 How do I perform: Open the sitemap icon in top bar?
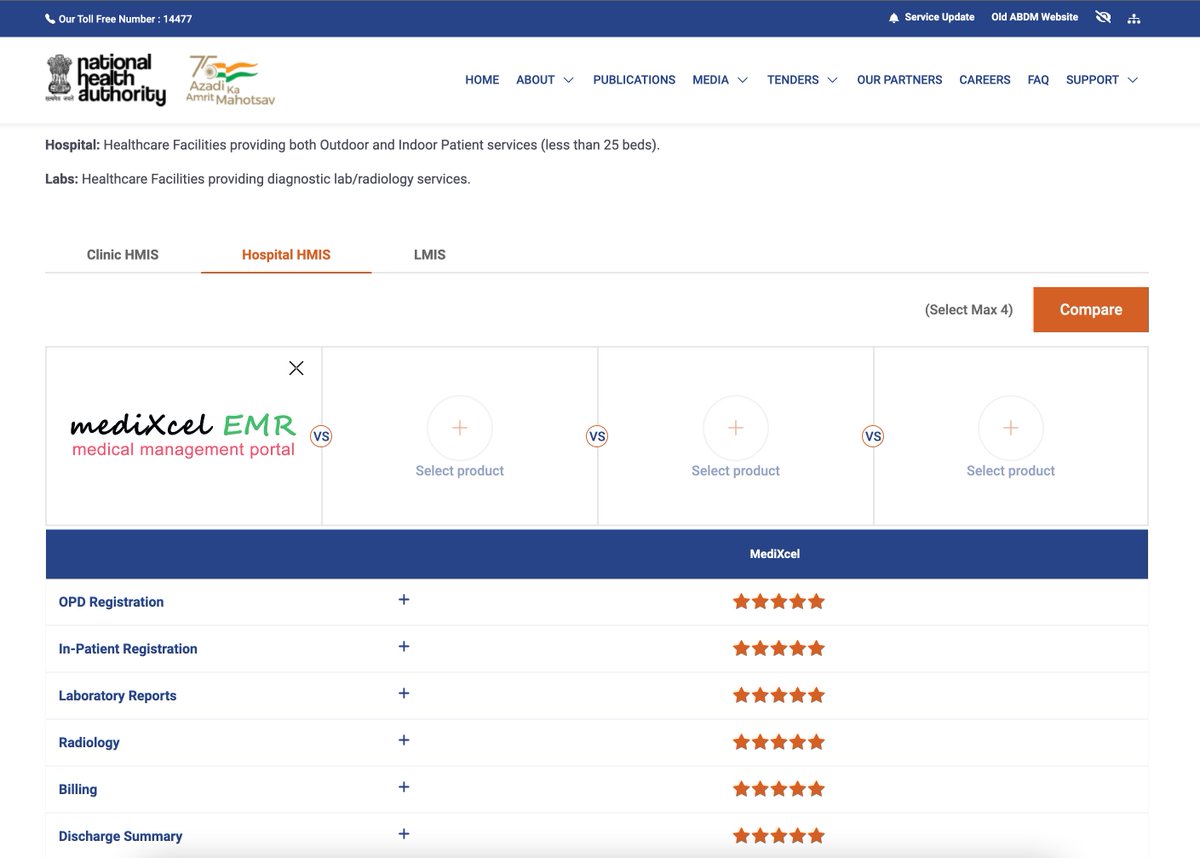[1133, 18]
